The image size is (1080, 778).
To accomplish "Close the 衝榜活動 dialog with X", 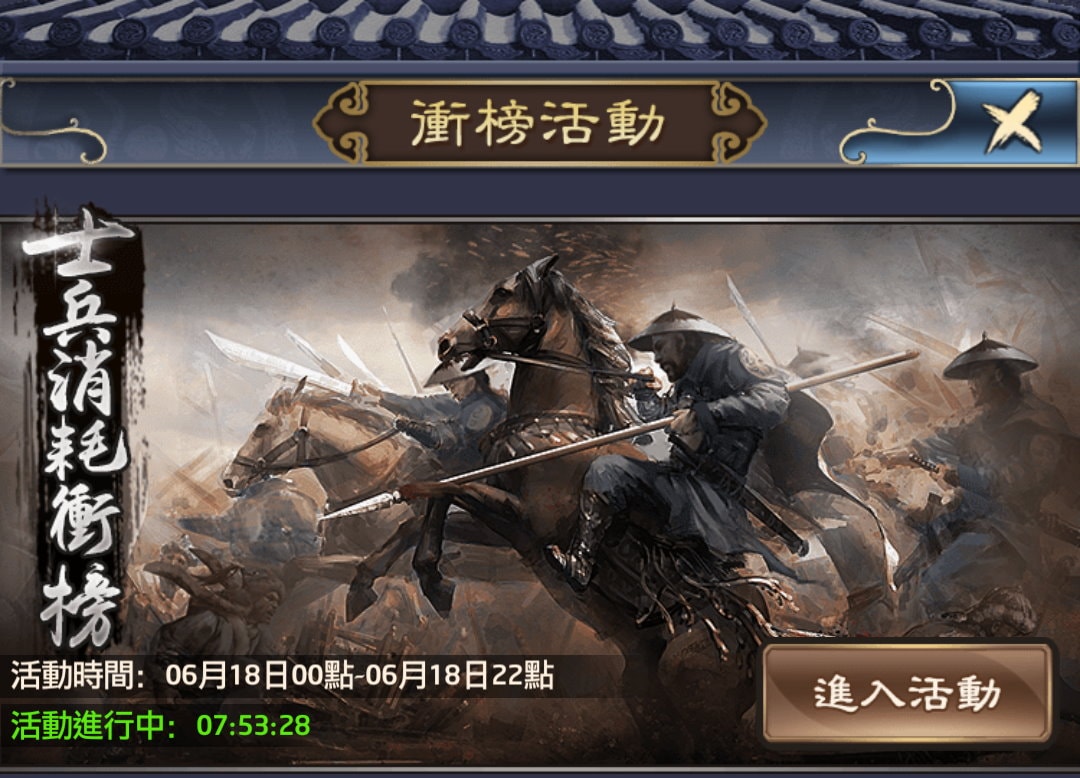I will point(1012,123).
